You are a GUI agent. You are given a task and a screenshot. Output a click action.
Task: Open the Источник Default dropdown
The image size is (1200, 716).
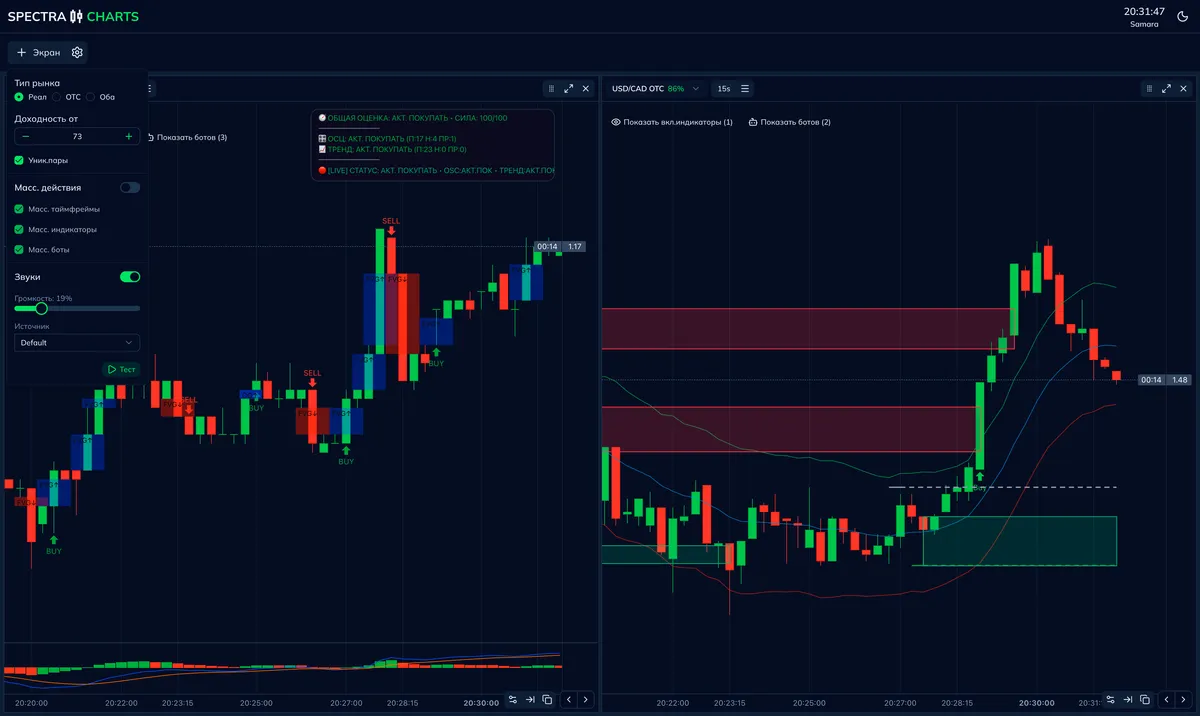click(x=77, y=342)
